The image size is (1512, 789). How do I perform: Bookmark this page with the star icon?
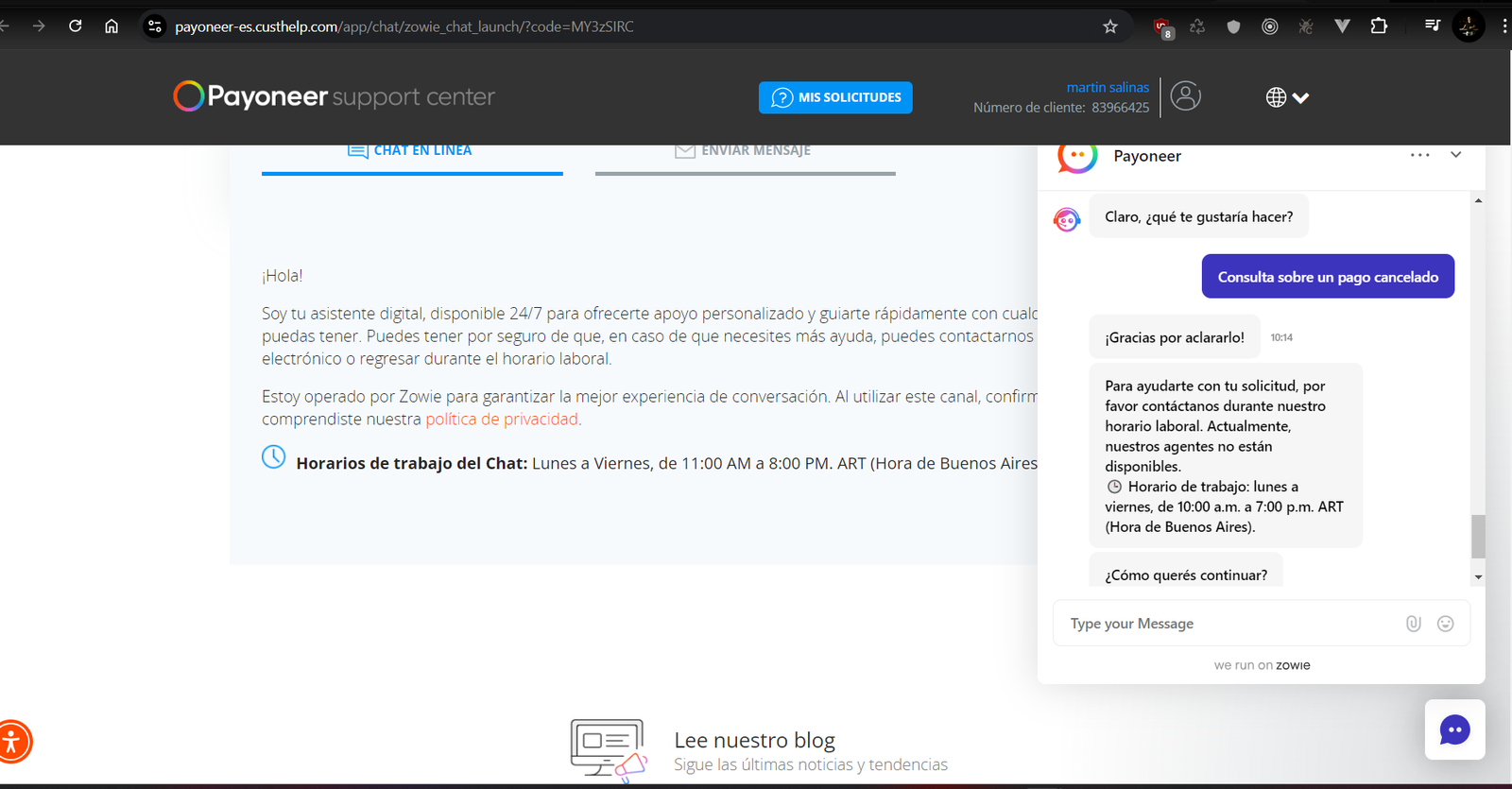(1110, 26)
